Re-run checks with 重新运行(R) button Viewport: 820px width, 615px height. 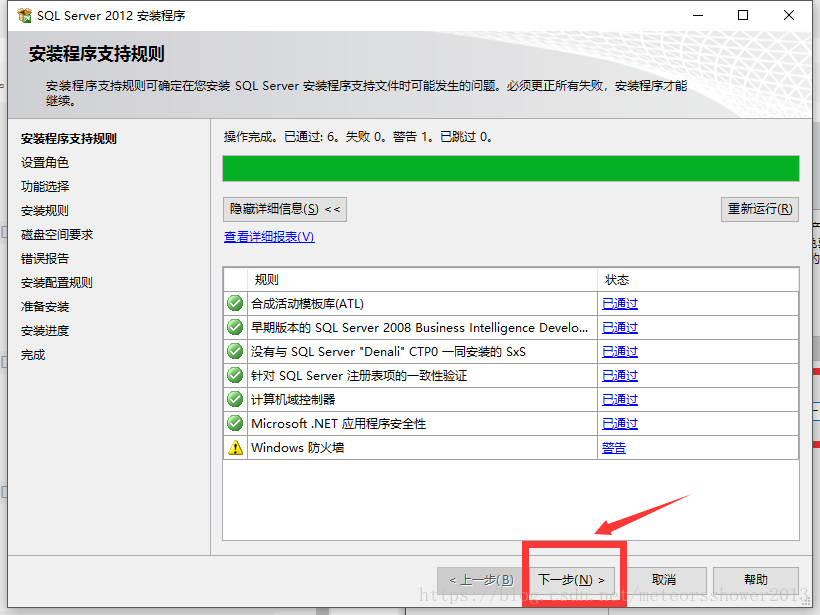[x=760, y=209]
